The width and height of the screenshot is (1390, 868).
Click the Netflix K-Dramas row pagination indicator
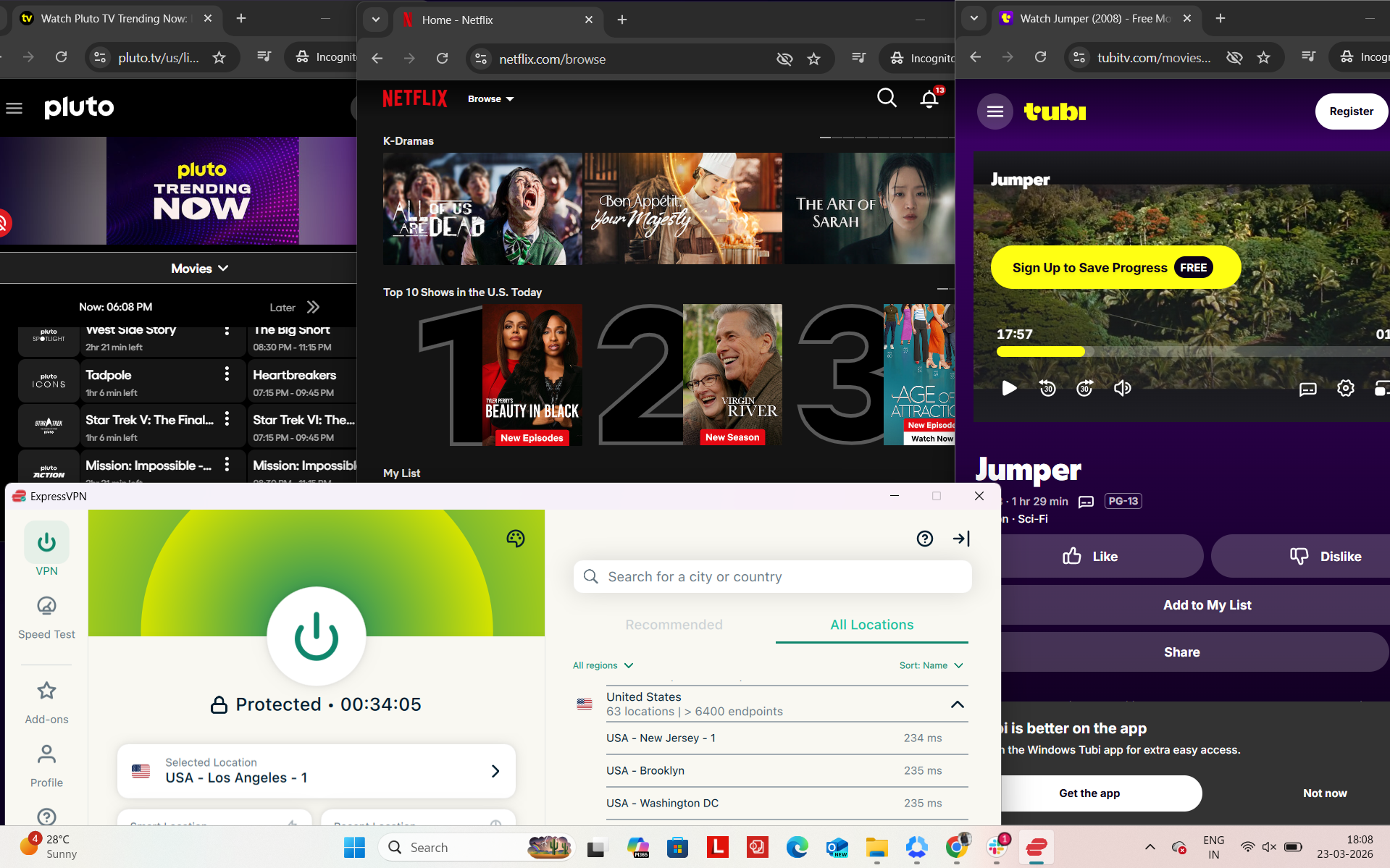pyautogui.click(x=887, y=138)
